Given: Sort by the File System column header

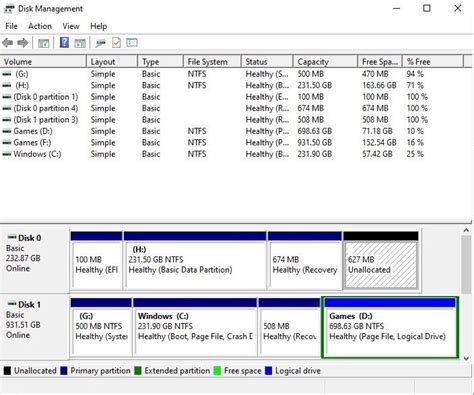Looking at the screenshot, I should [212, 62].
